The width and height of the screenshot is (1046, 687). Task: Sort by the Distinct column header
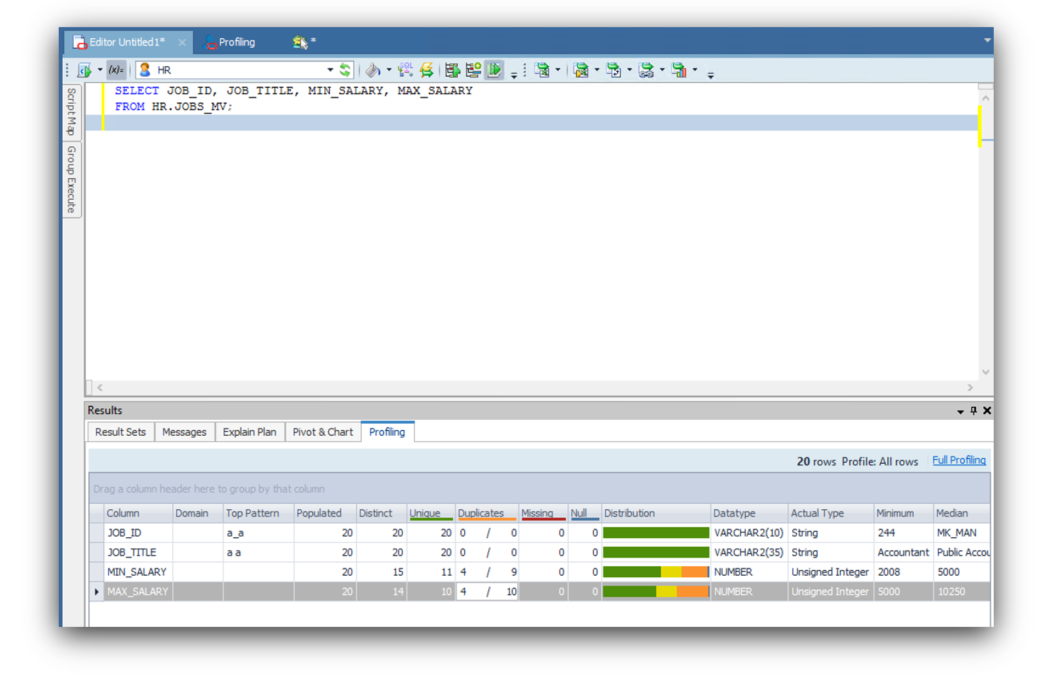coord(376,513)
